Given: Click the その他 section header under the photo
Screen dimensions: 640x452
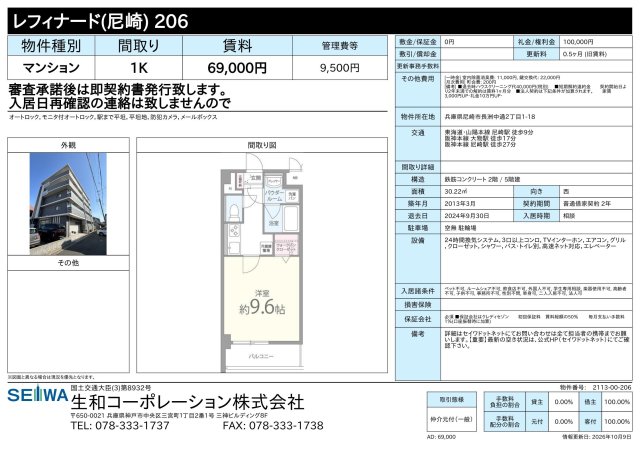Looking at the screenshot, I should pyautogui.click(x=68, y=263).
